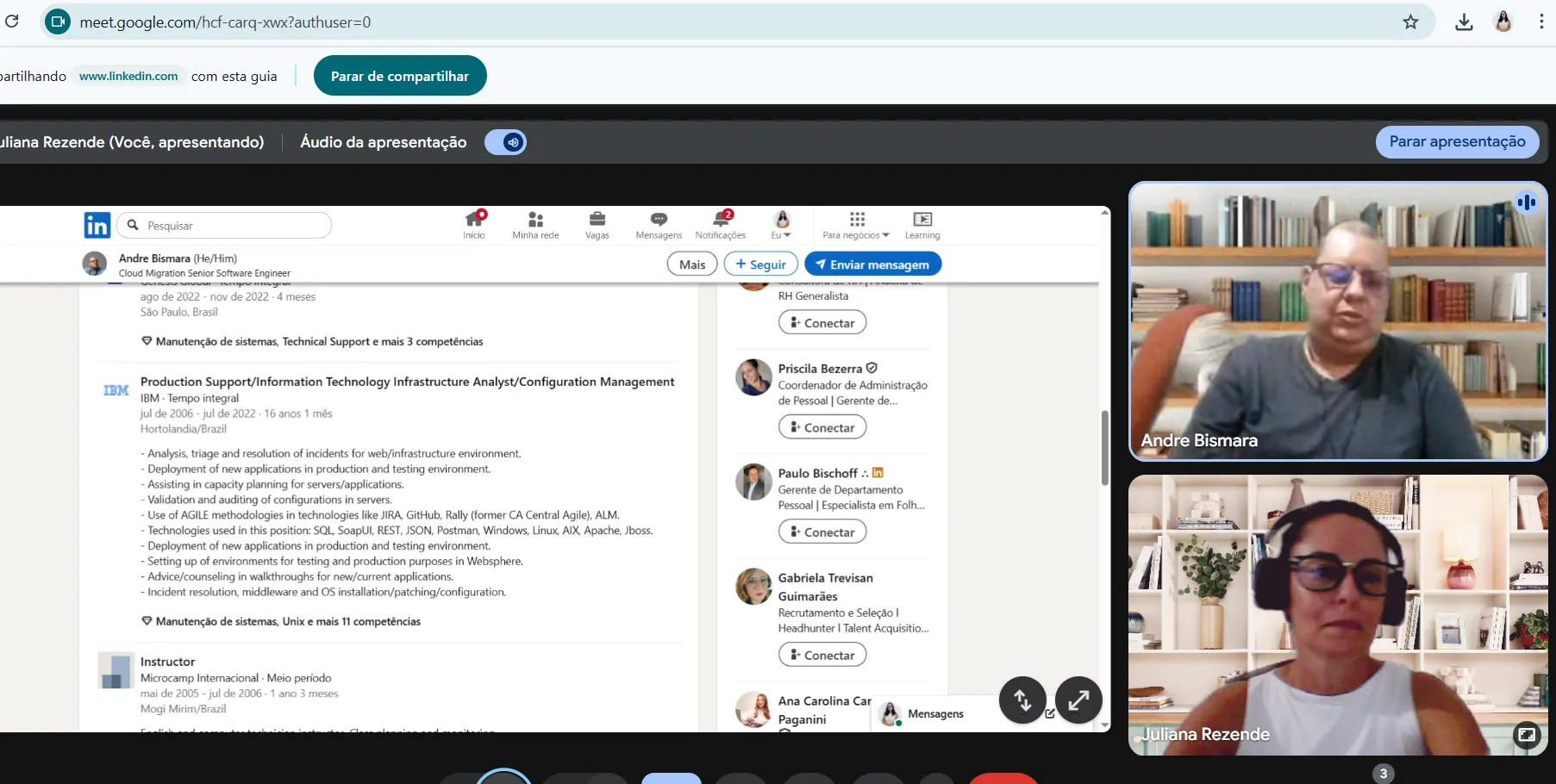Click the new message compose icon
This screenshot has width=1556, height=784.
[1050, 713]
